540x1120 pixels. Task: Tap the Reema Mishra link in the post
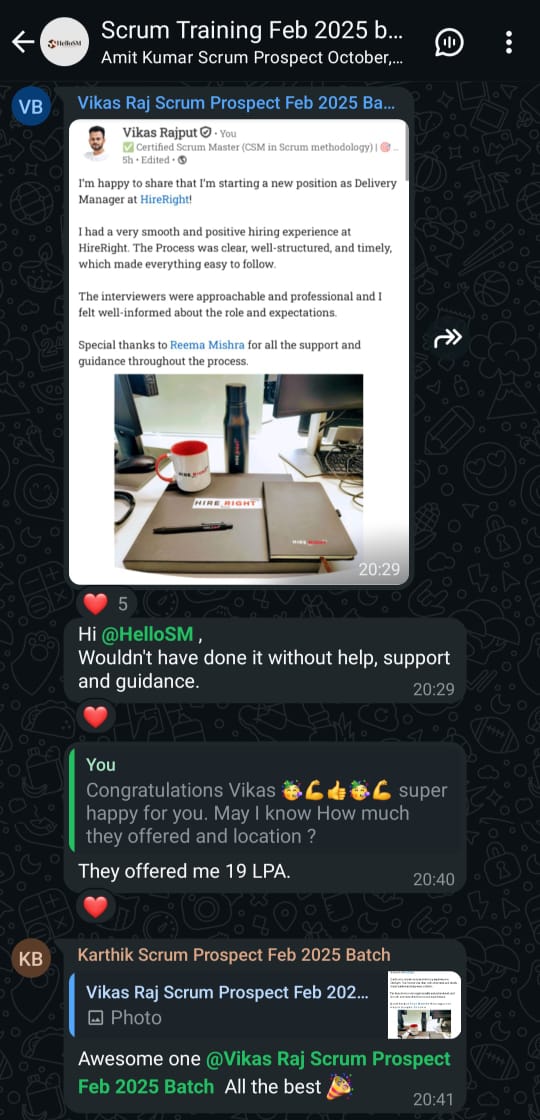207,345
